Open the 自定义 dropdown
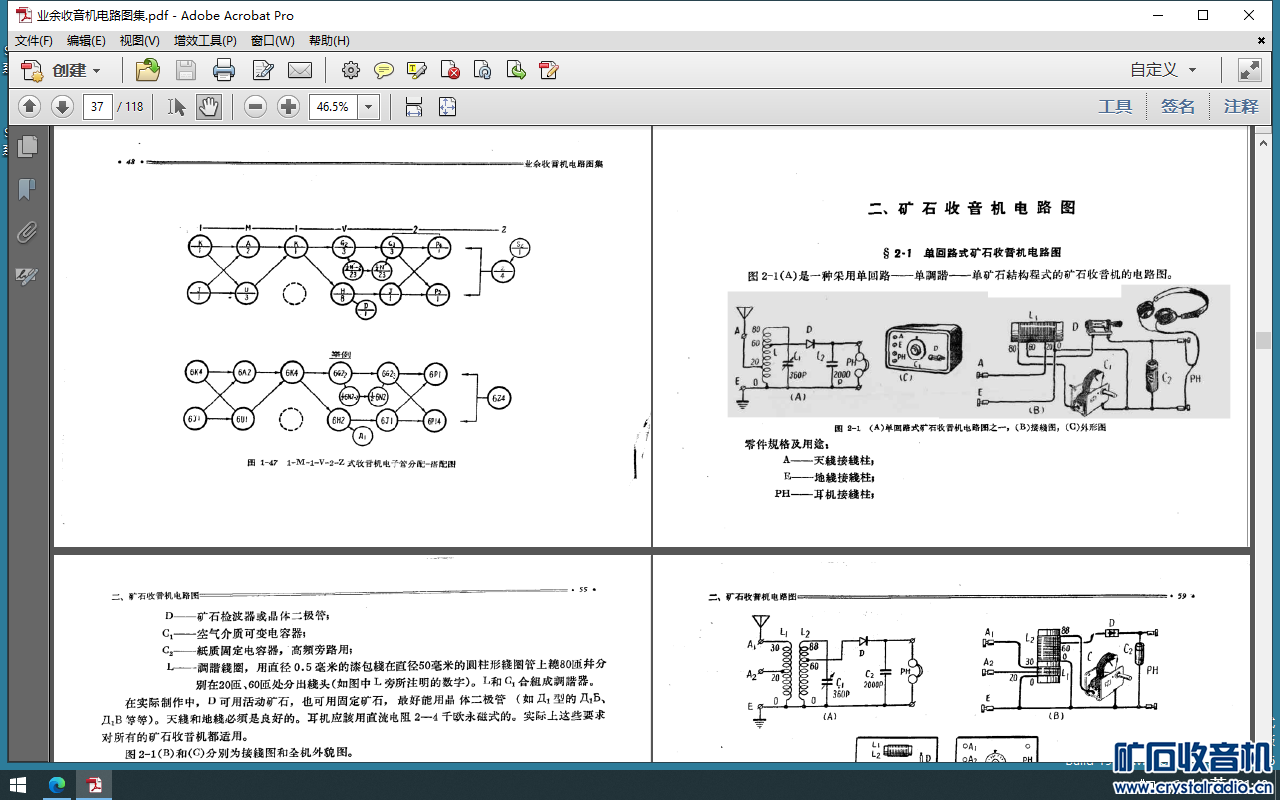The height and width of the screenshot is (800, 1280). point(1163,70)
